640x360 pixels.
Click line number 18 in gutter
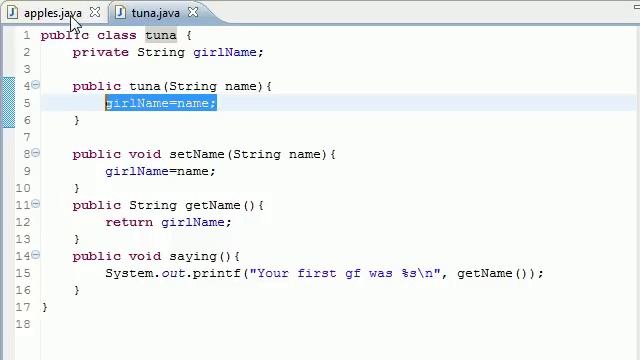point(23,324)
